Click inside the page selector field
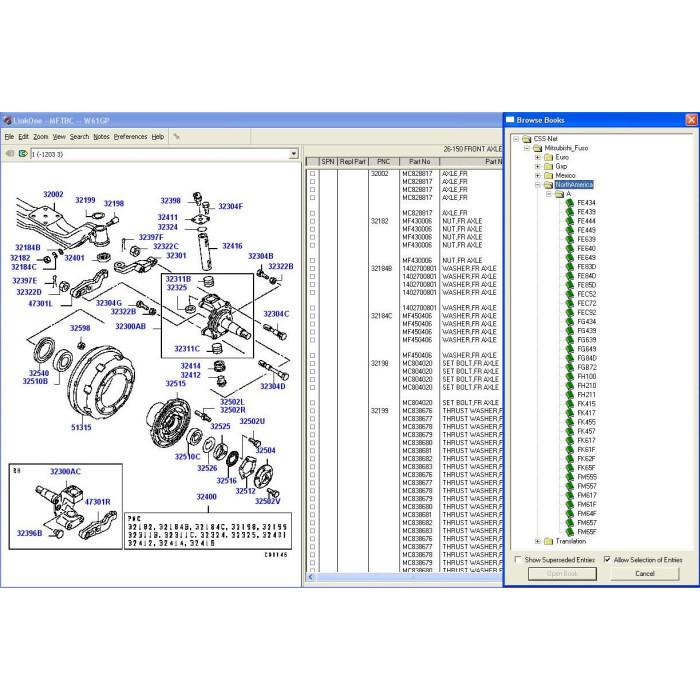 (x=160, y=154)
